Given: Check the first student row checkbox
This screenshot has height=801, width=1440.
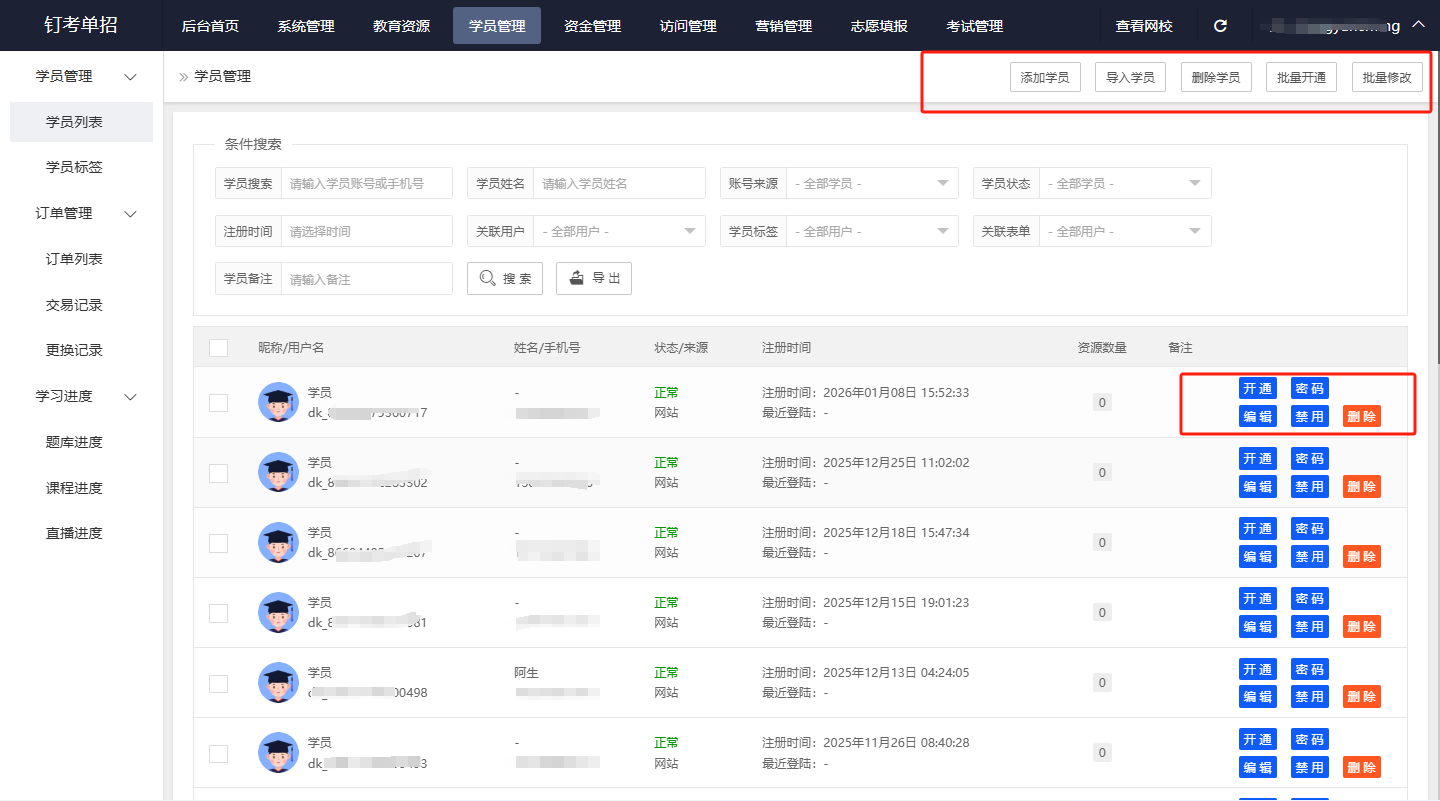Looking at the screenshot, I should click(x=218, y=402).
